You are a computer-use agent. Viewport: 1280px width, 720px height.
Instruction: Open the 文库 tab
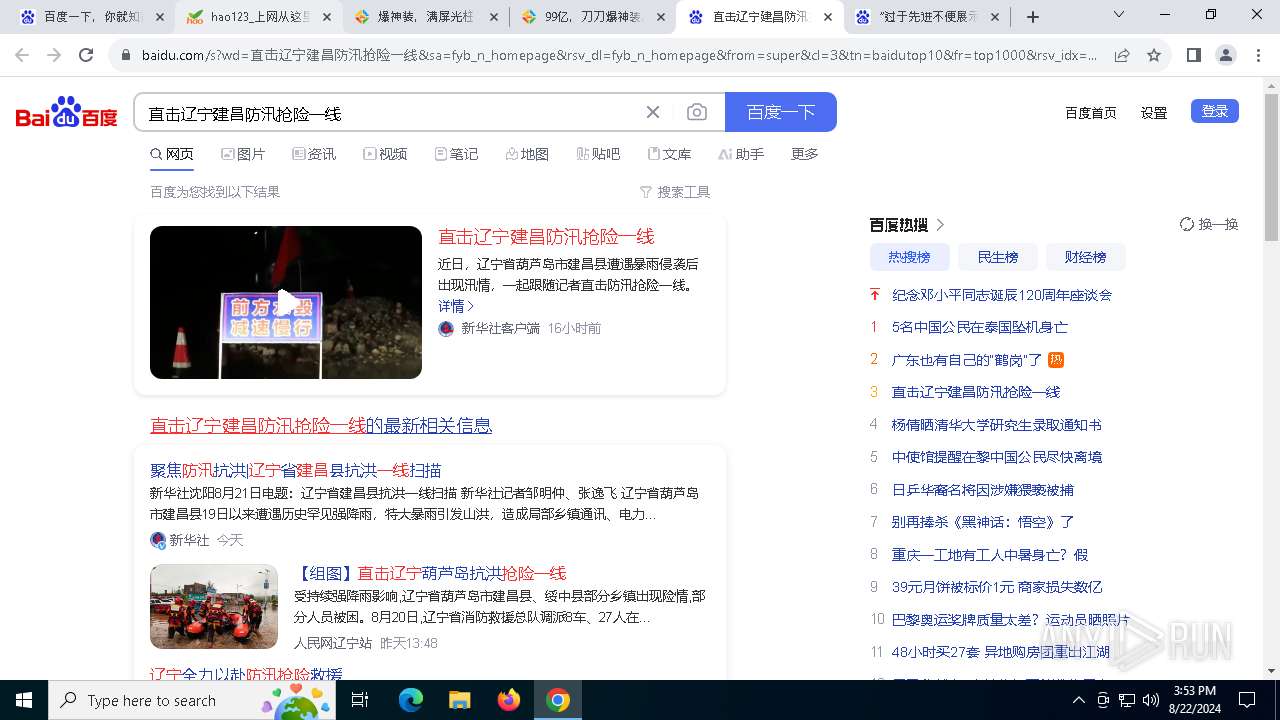point(669,154)
